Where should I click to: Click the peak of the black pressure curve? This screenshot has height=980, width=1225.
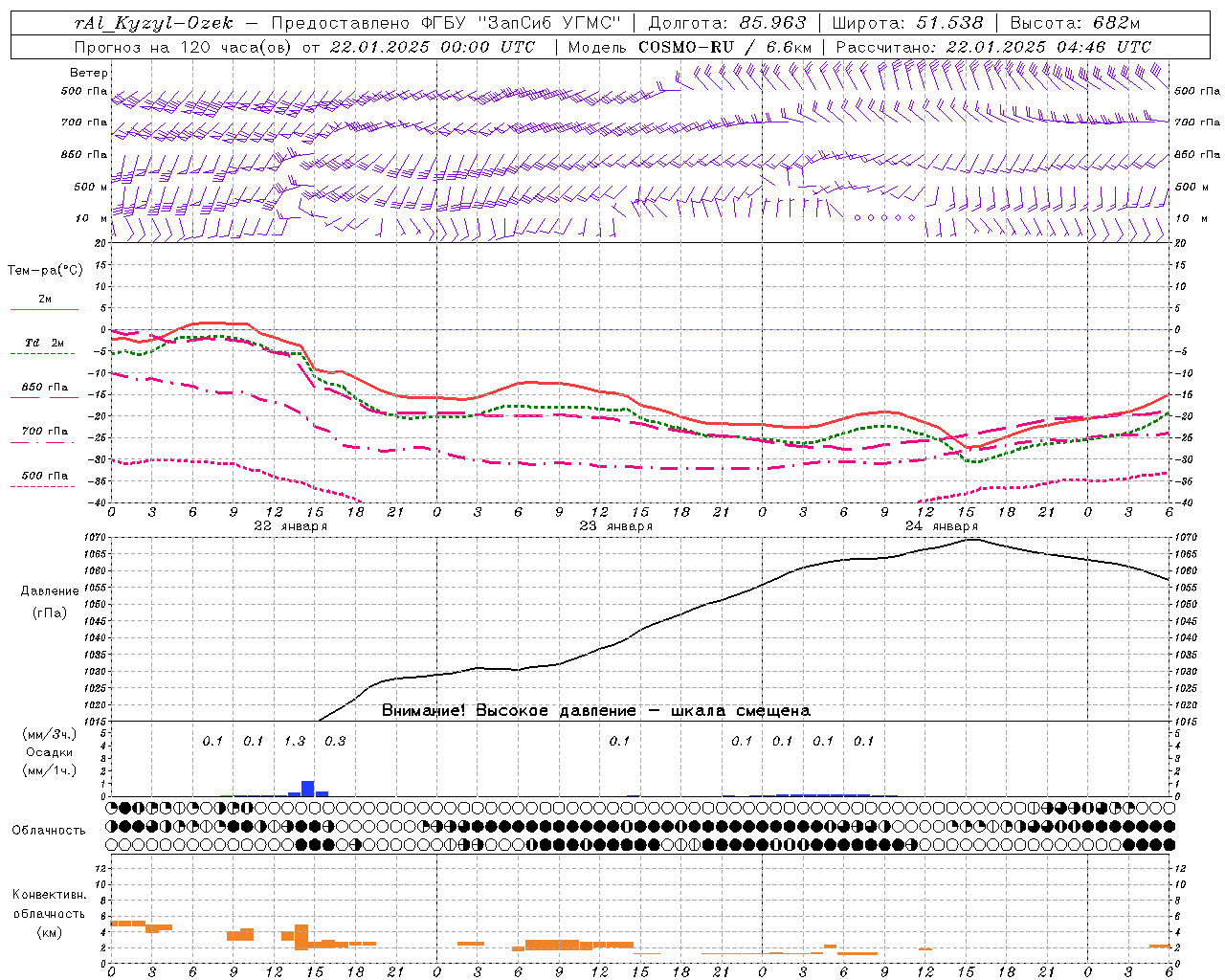click(972, 539)
